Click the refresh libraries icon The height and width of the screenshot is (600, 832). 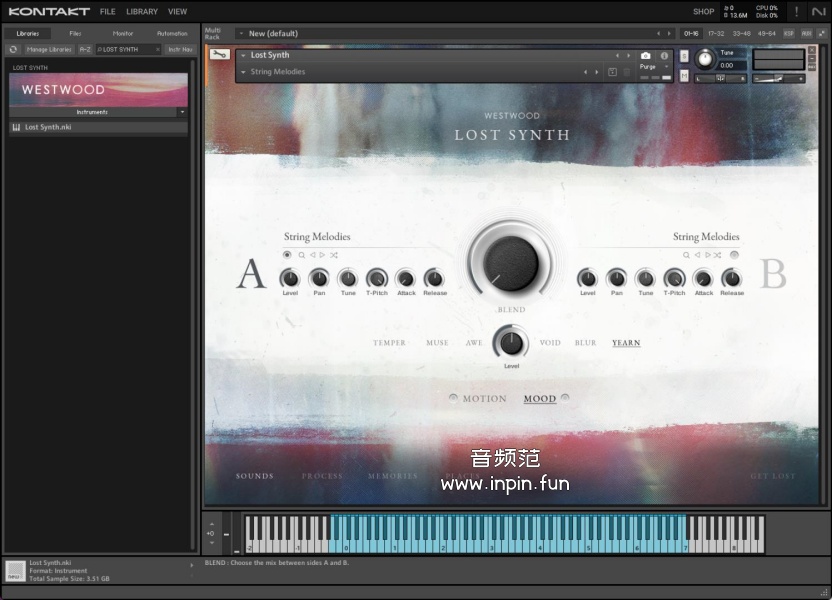(x=13, y=49)
